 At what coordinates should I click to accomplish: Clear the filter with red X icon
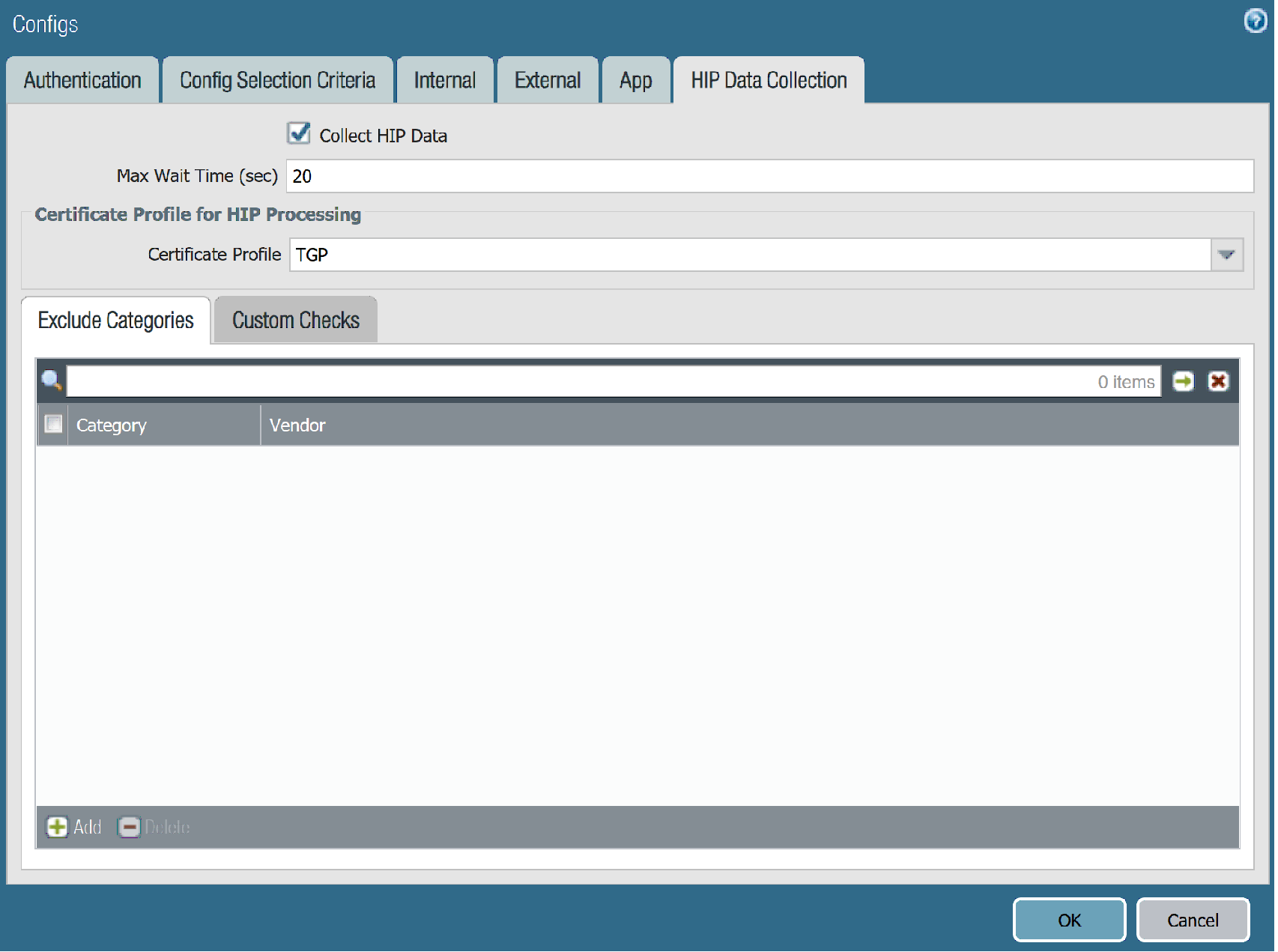pyautogui.click(x=1219, y=381)
